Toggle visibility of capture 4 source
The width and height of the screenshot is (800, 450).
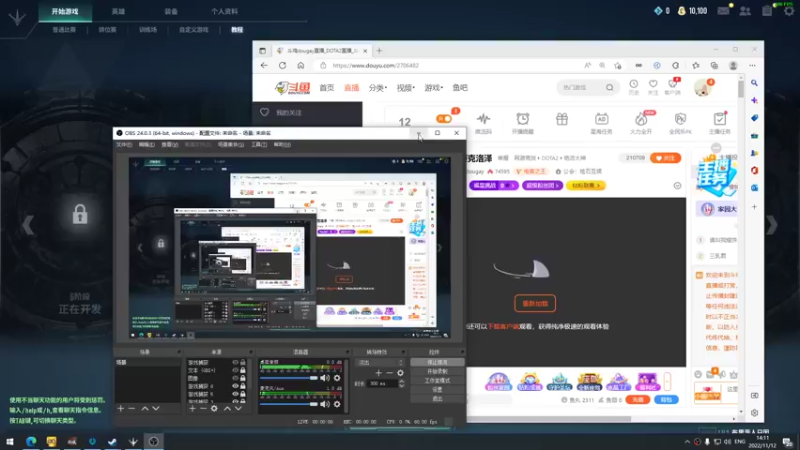pyautogui.click(x=235, y=386)
